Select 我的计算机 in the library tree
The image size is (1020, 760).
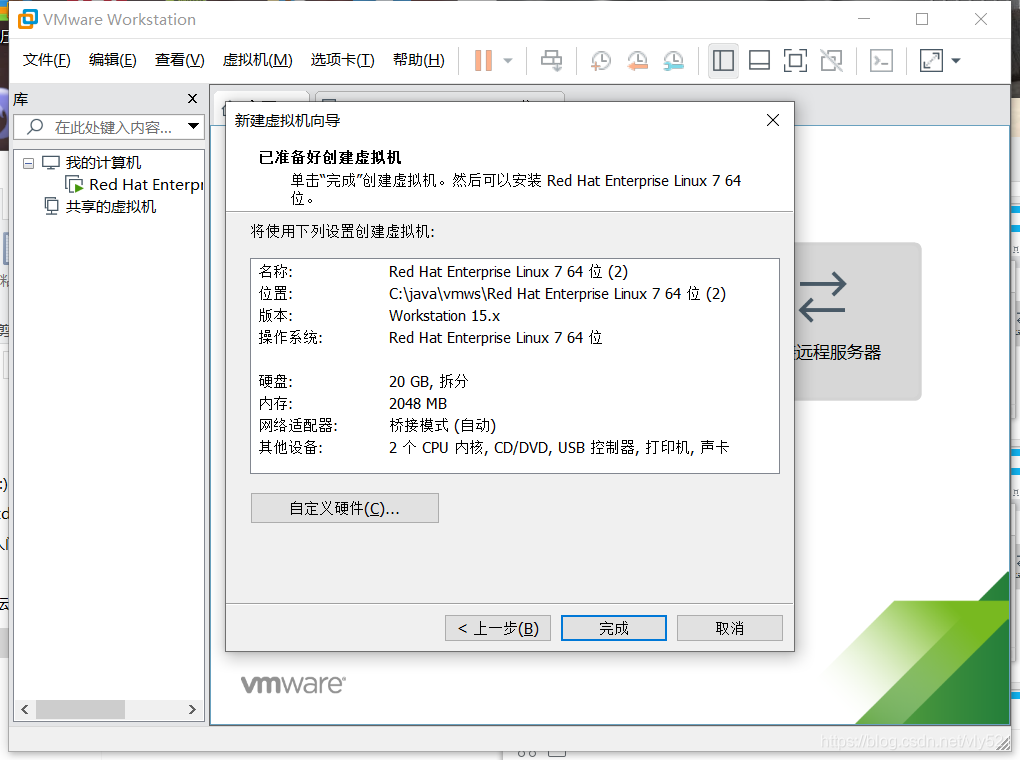coord(103,163)
